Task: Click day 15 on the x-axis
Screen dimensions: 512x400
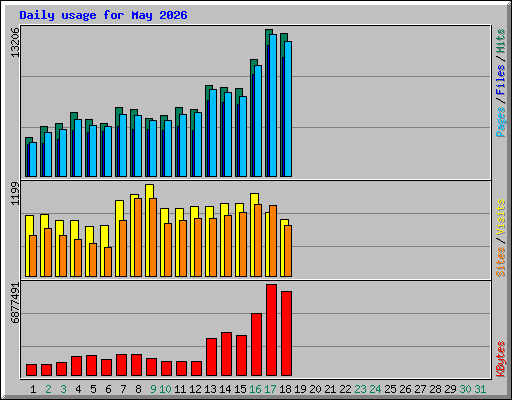Action: (240, 389)
